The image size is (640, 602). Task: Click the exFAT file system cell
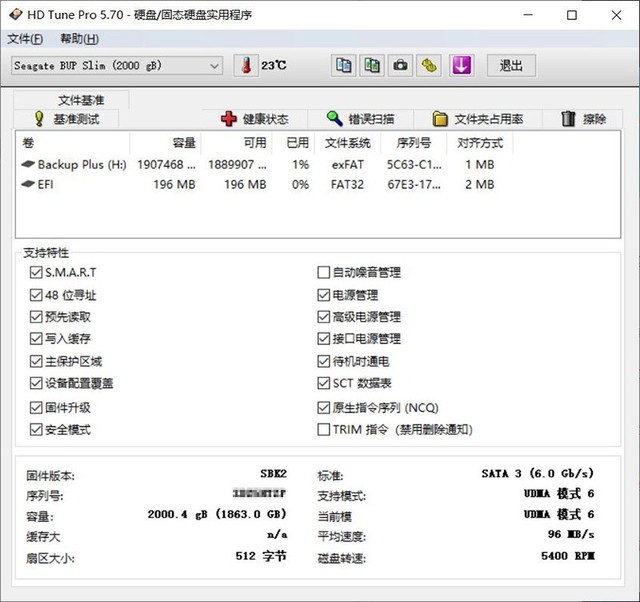pos(347,164)
